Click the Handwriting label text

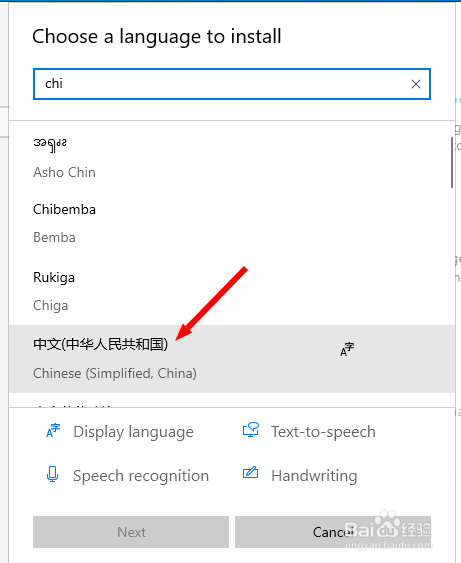pos(314,476)
